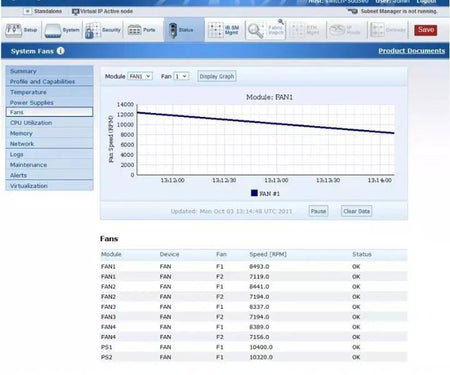The image size is (450, 375).
Task: Click the Display Graph button
Action: click(x=217, y=76)
